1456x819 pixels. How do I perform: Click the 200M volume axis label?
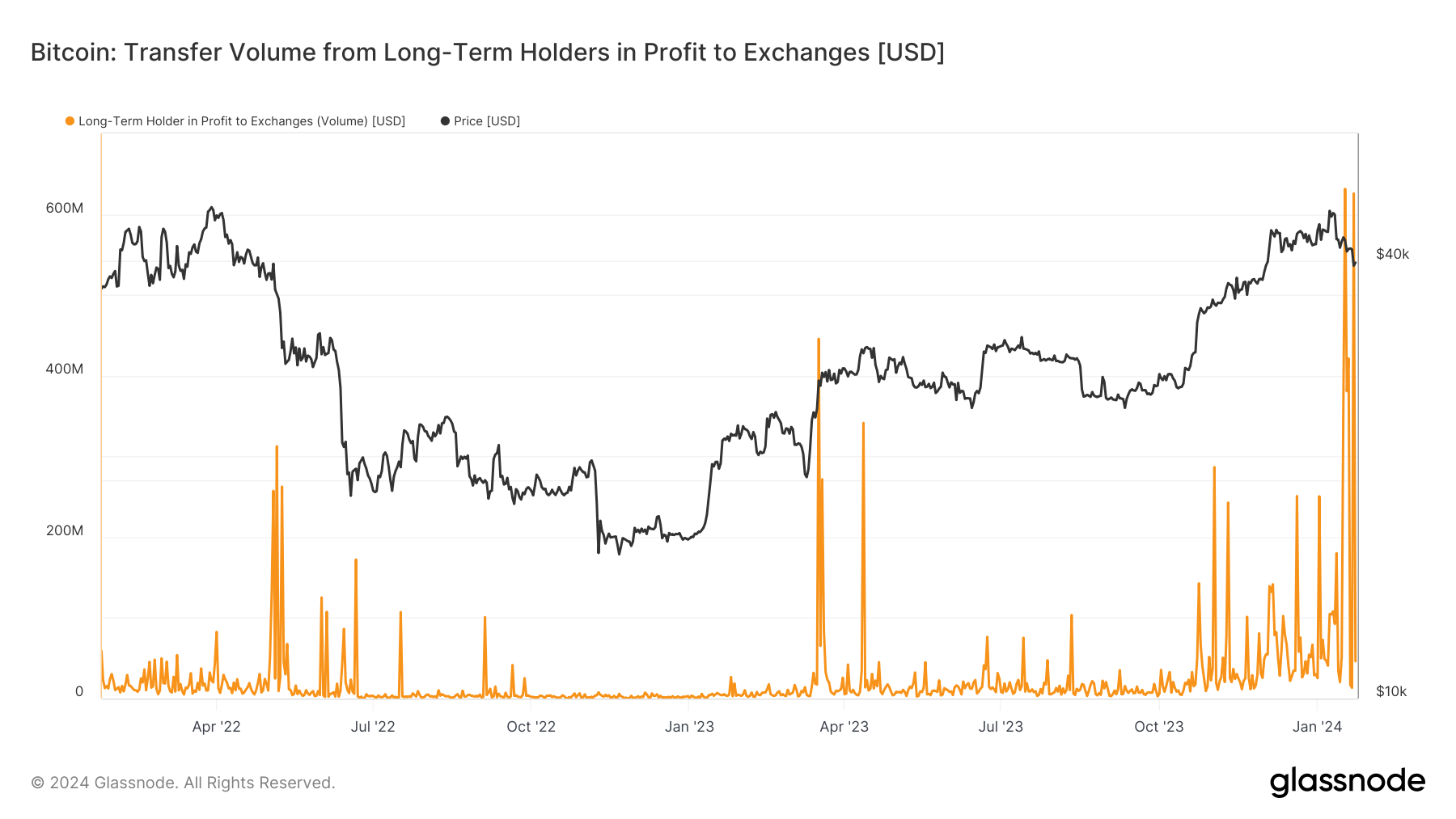pyautogui.click(x=65, y=530)
